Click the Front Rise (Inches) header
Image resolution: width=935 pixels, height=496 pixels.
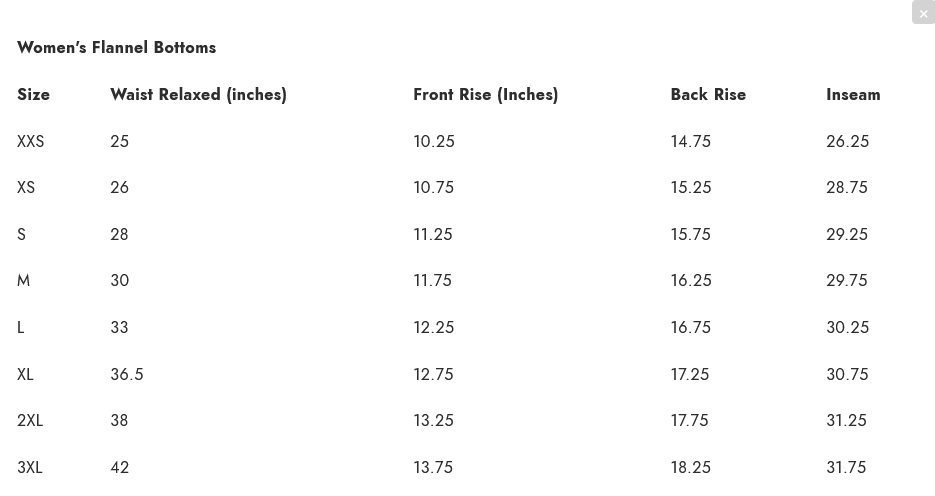point(485,94)
